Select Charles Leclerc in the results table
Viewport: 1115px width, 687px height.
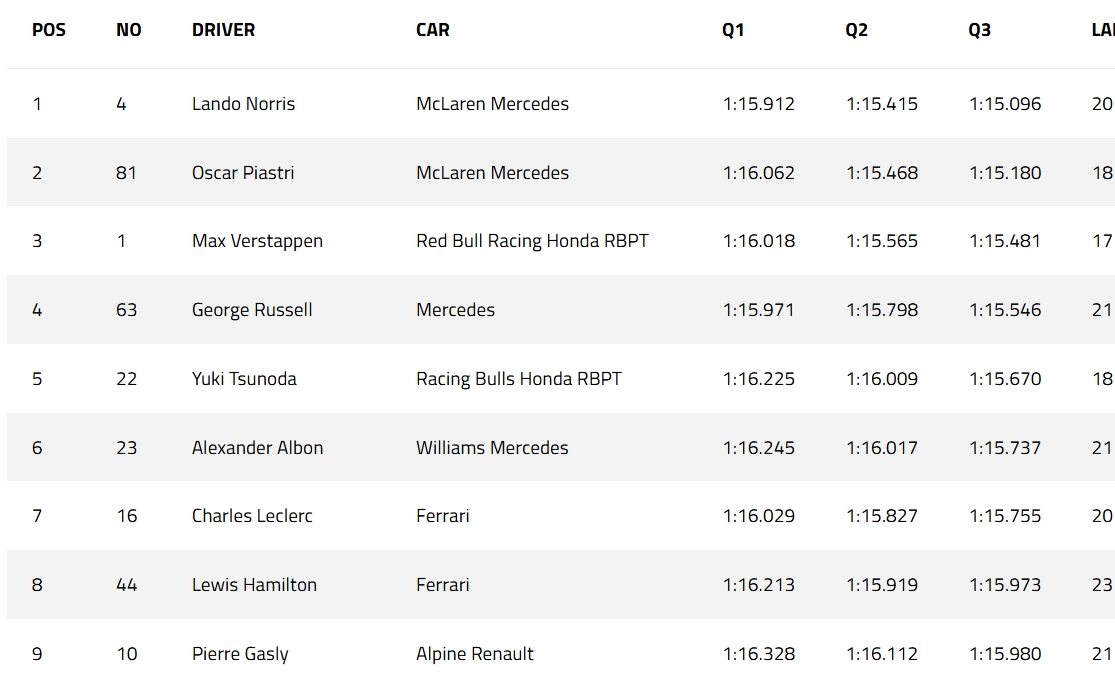(x=252, y=516)
